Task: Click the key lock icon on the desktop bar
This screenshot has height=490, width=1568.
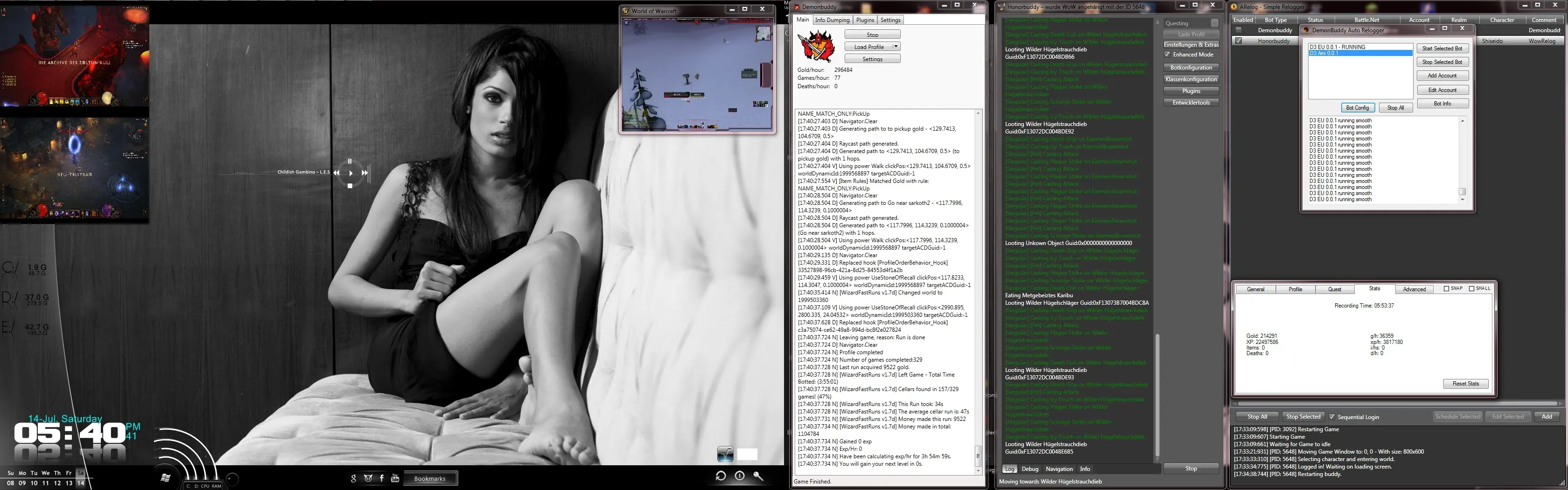Action: point(758,476)
